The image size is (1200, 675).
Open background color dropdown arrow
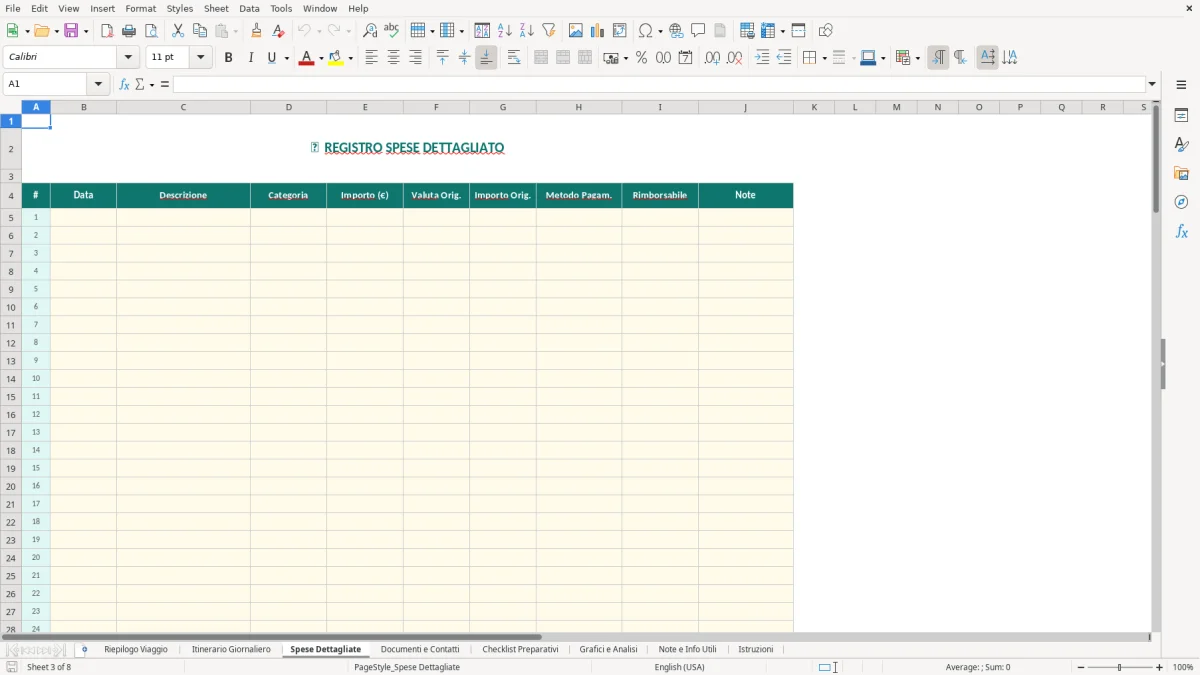coord(350,58)
